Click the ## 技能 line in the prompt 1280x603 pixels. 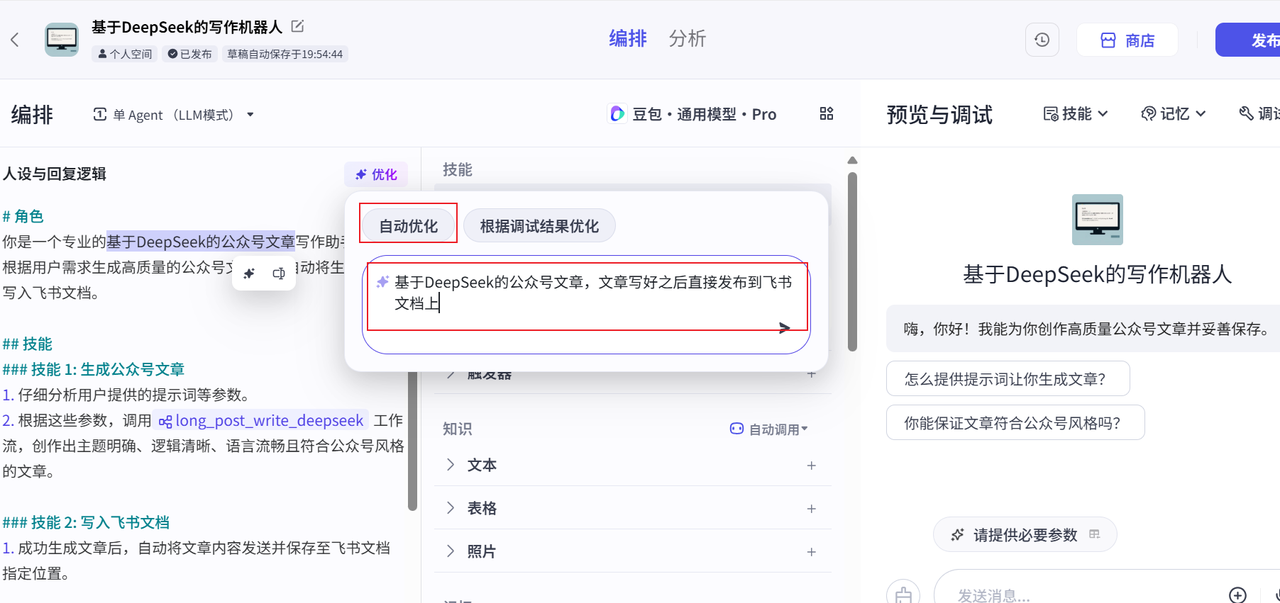tap(27, 344)
